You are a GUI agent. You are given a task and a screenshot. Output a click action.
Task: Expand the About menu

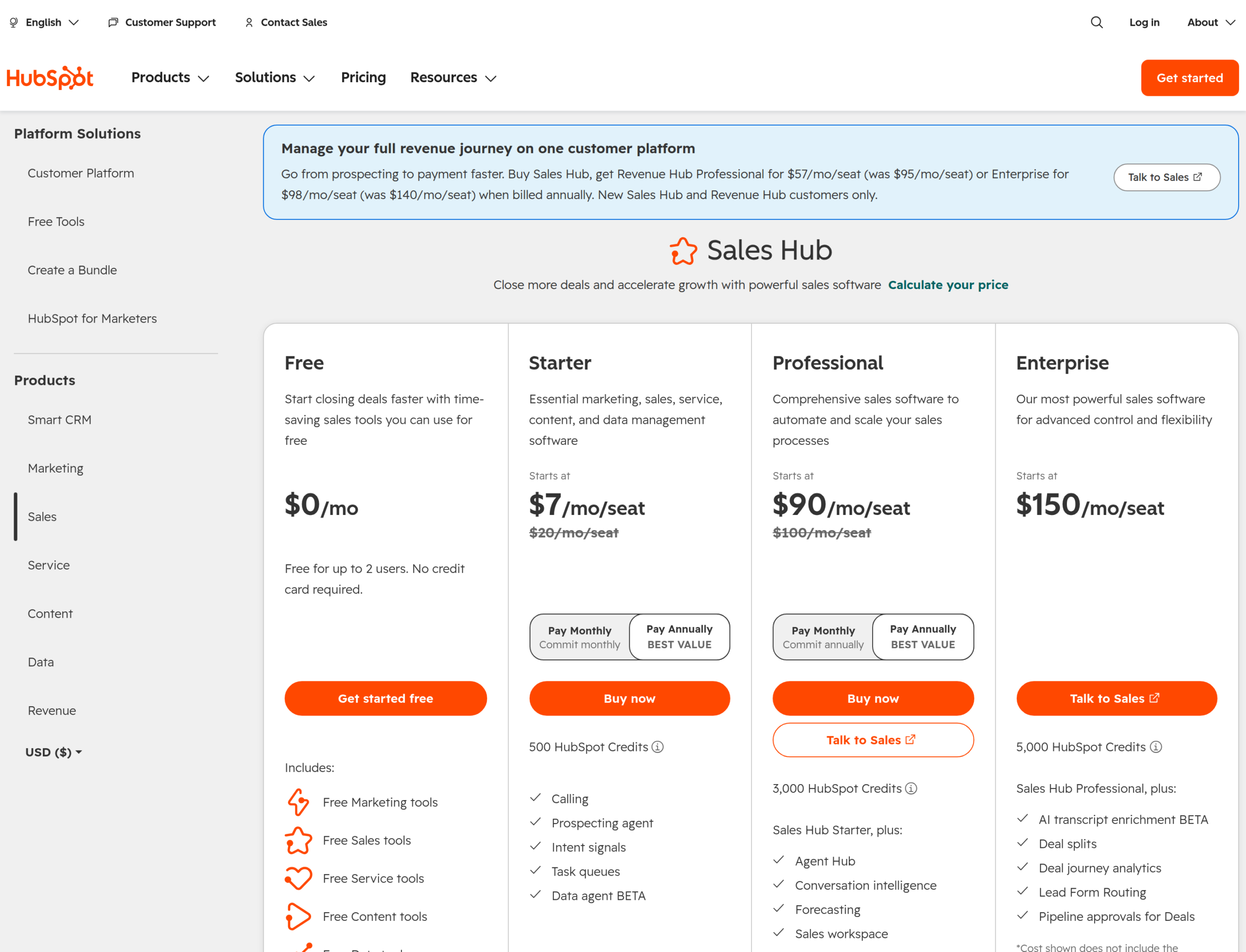[x=1211, y=22]
